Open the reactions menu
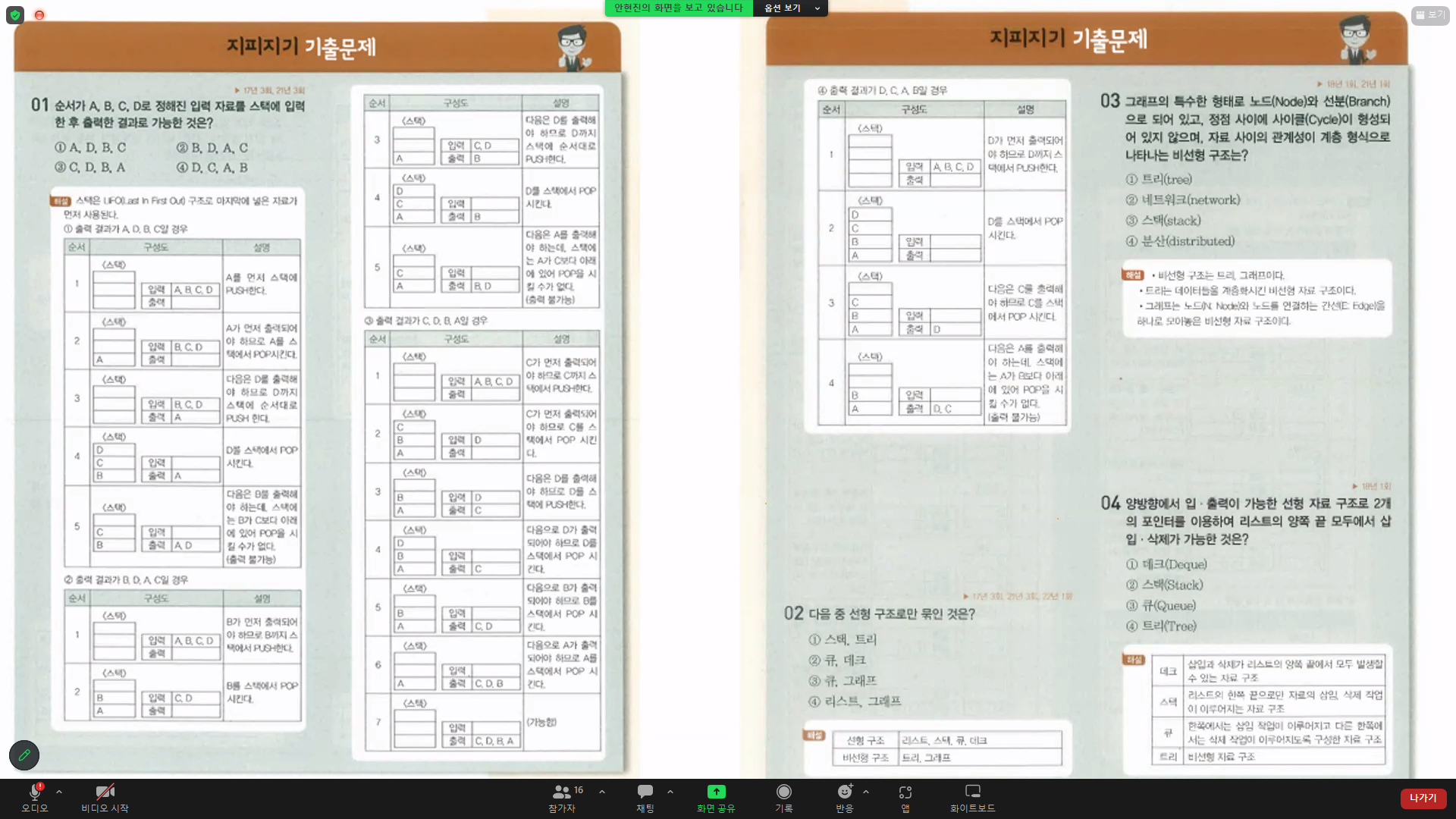The height and width of the screenshot is (819, 1456). (x=844, y=792)
